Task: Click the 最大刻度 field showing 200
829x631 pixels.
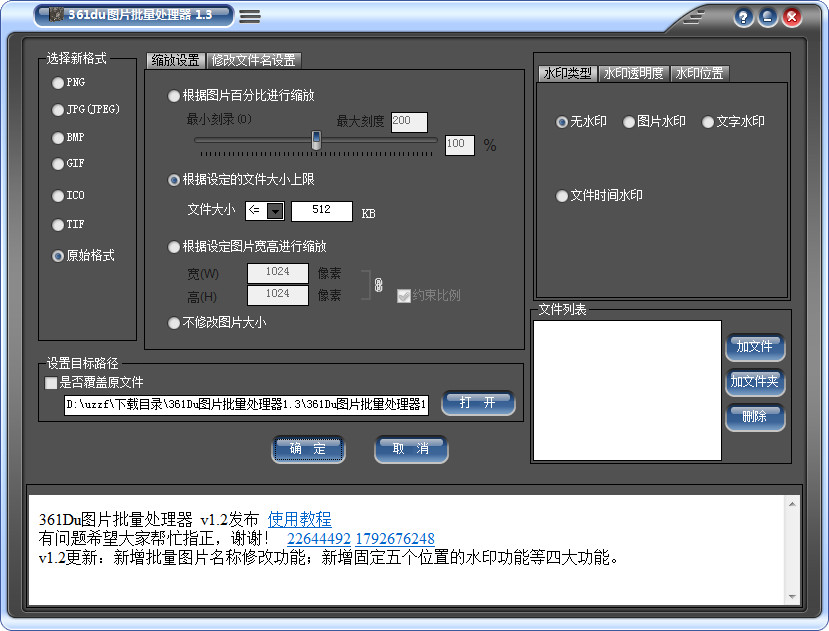Action: (x=409, y=122)
